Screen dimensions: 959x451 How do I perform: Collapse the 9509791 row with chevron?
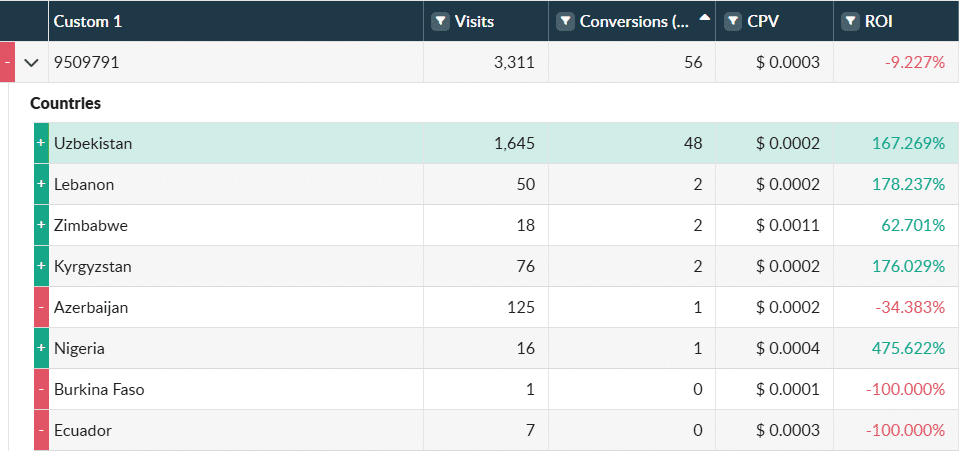click(31, 62)
